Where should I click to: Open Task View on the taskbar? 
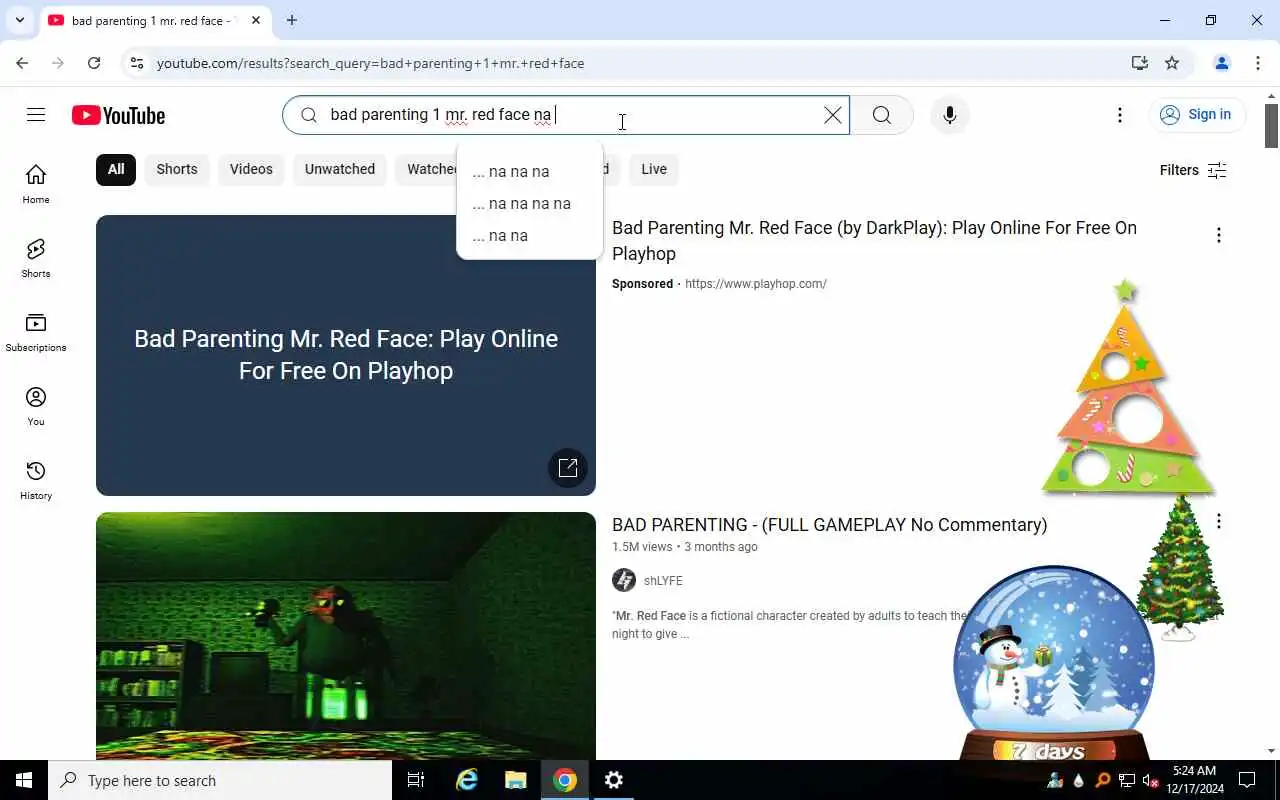point(416,780)
